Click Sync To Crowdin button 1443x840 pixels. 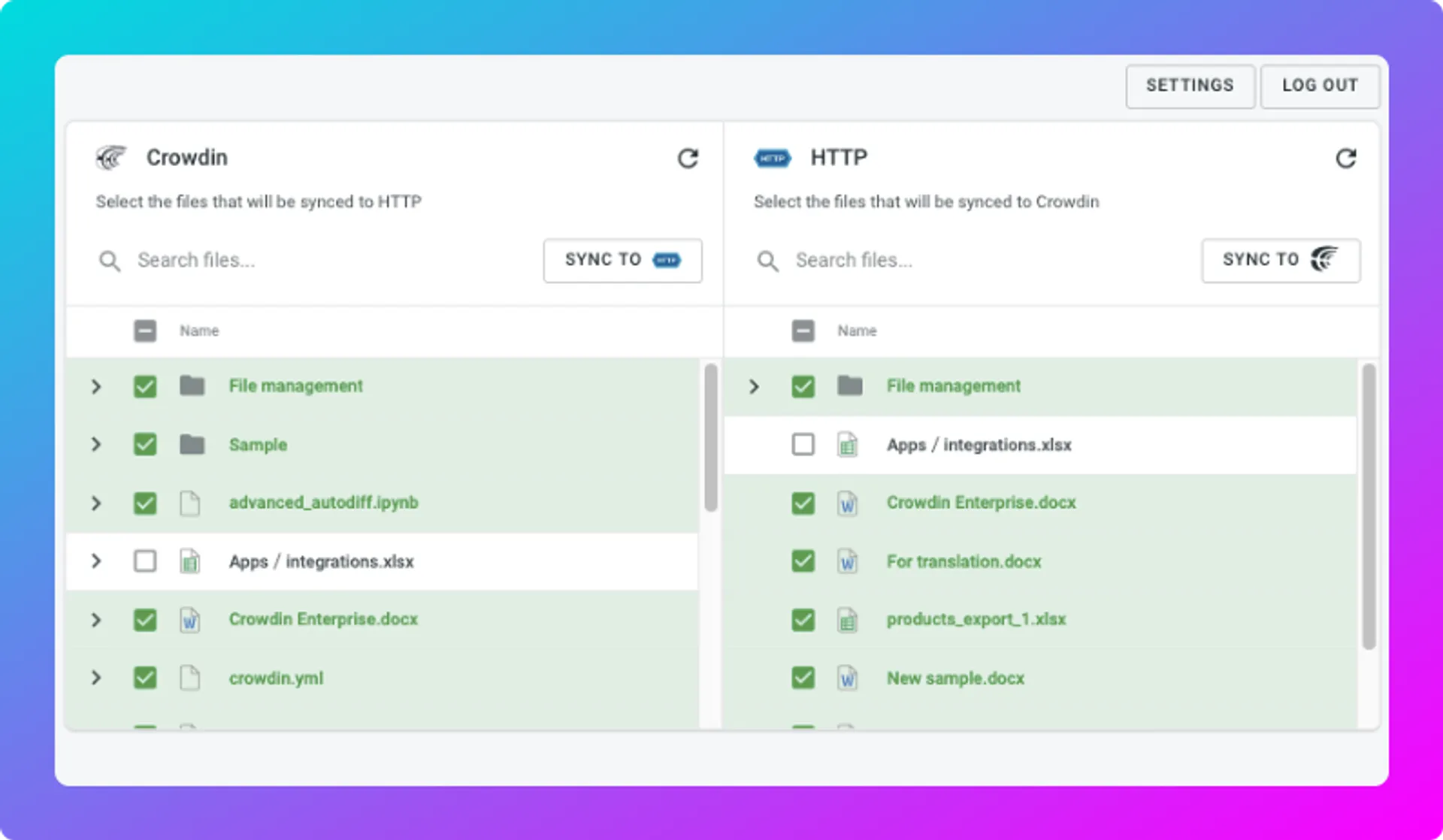1280,260
